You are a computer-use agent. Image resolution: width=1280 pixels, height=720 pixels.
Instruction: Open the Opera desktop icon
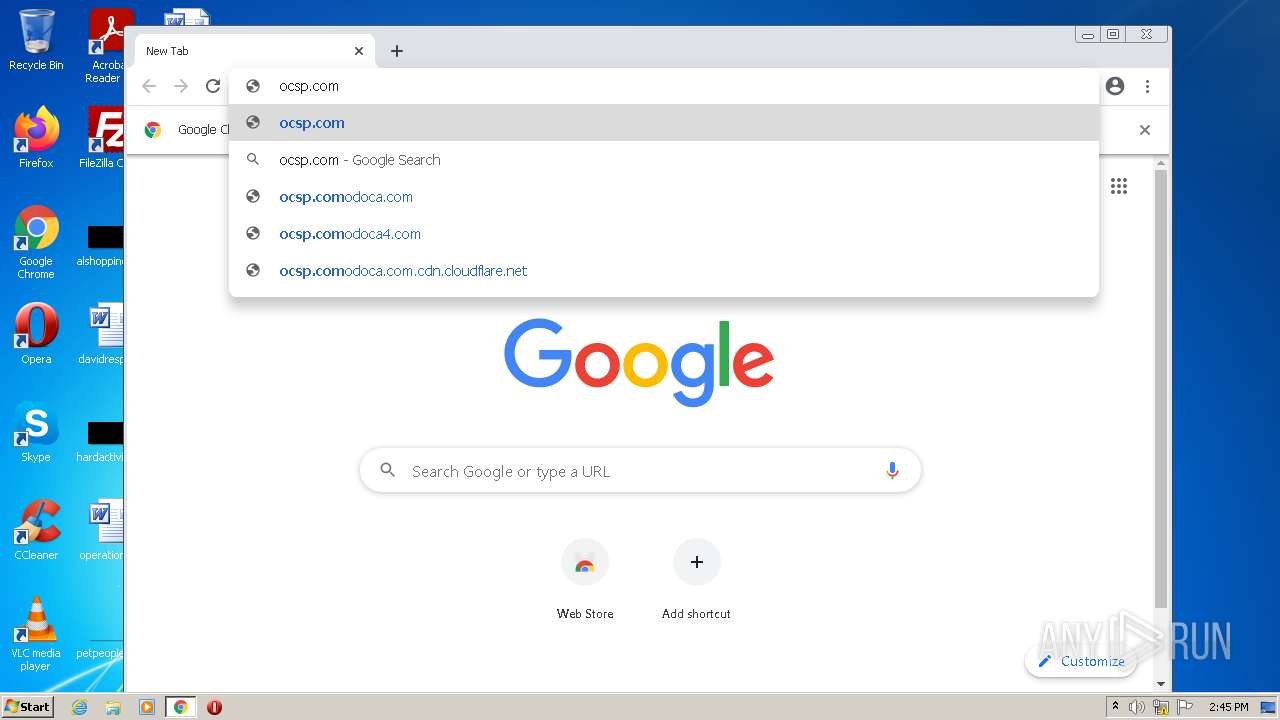(36, 334)
